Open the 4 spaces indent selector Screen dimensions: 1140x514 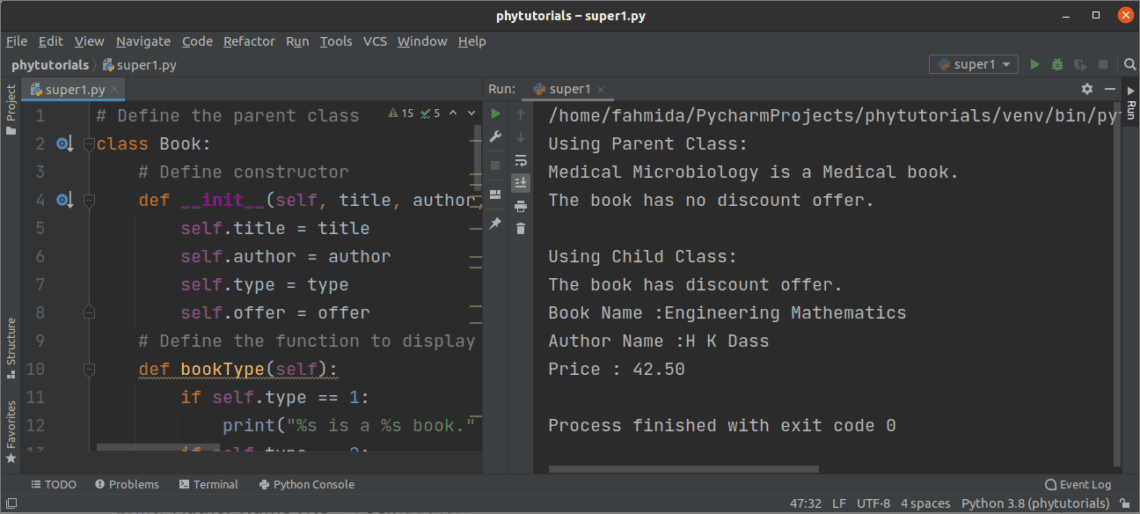(x=926, y=504)
